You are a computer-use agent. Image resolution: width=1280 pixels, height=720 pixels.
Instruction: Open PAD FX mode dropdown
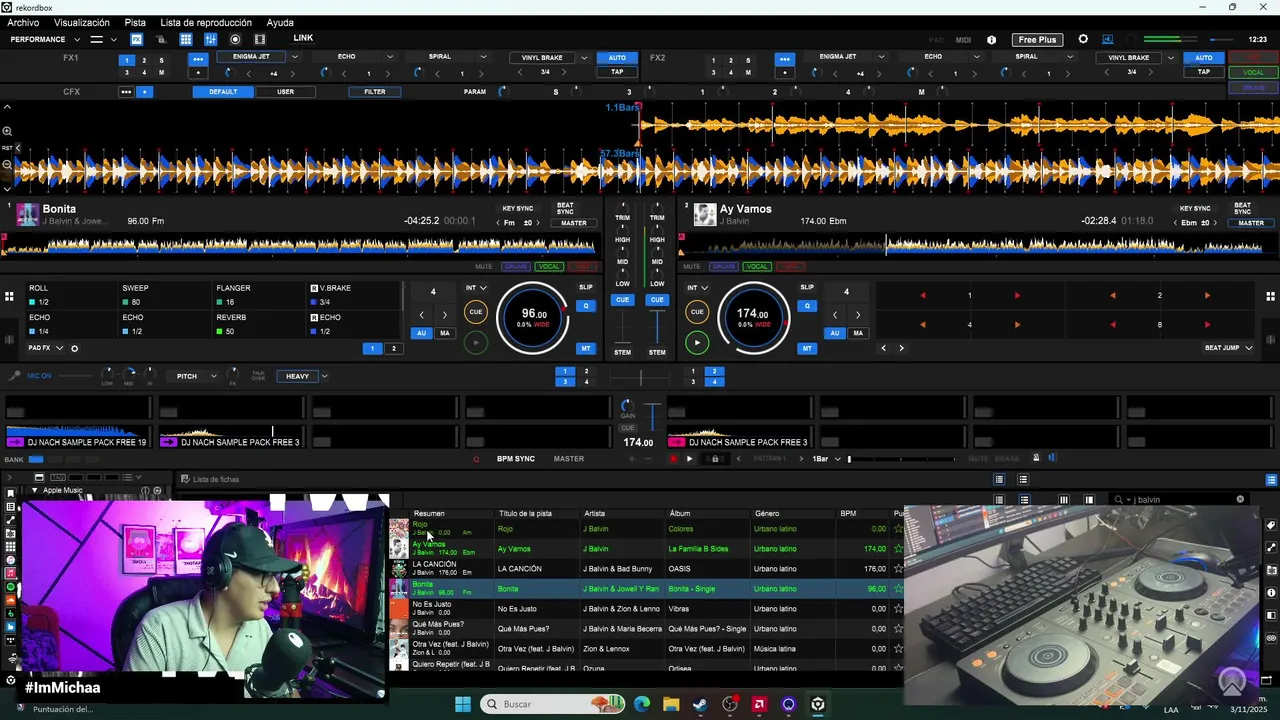[46, 348]
